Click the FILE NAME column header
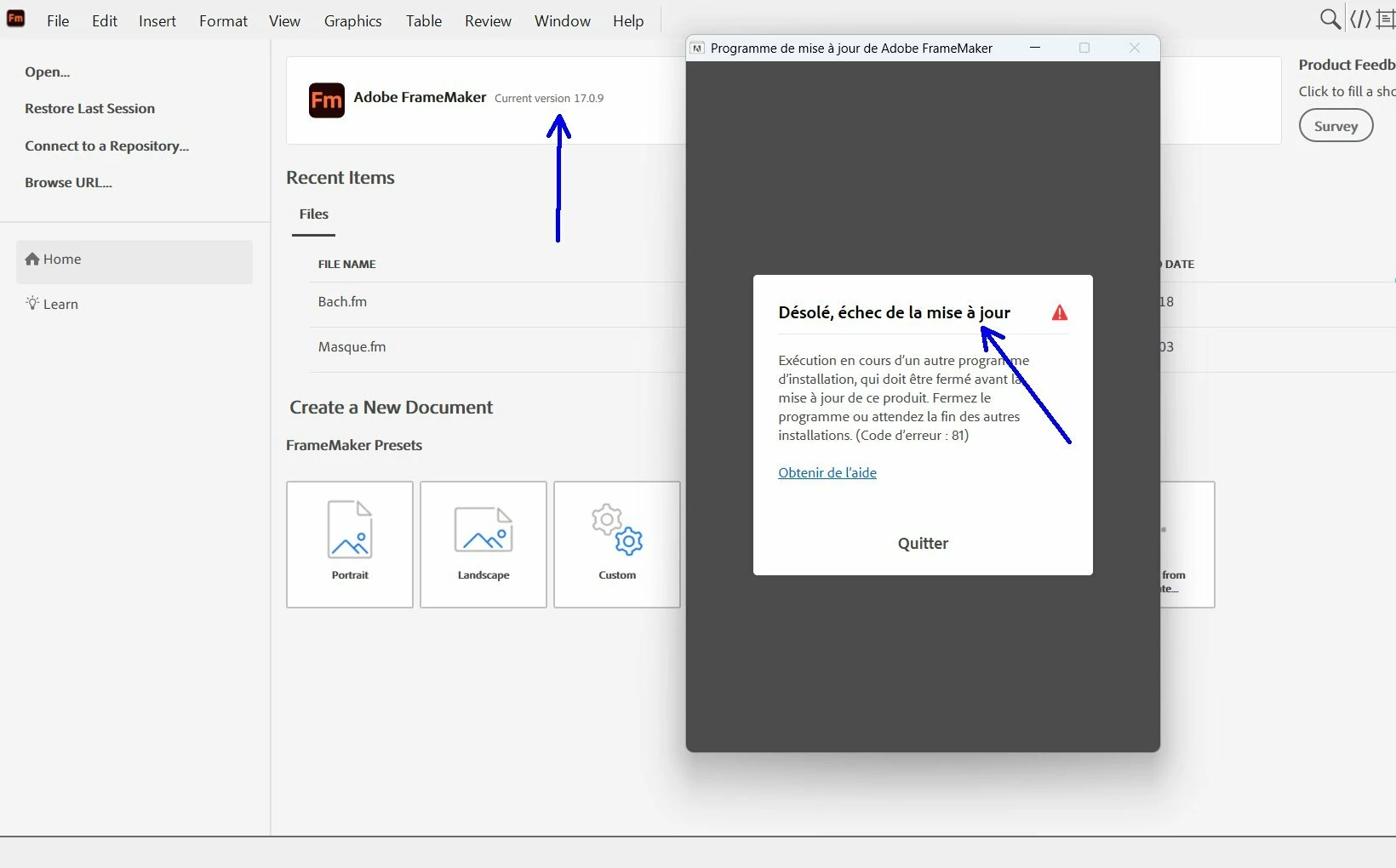1396x868 pixels. tap(347, 265)
